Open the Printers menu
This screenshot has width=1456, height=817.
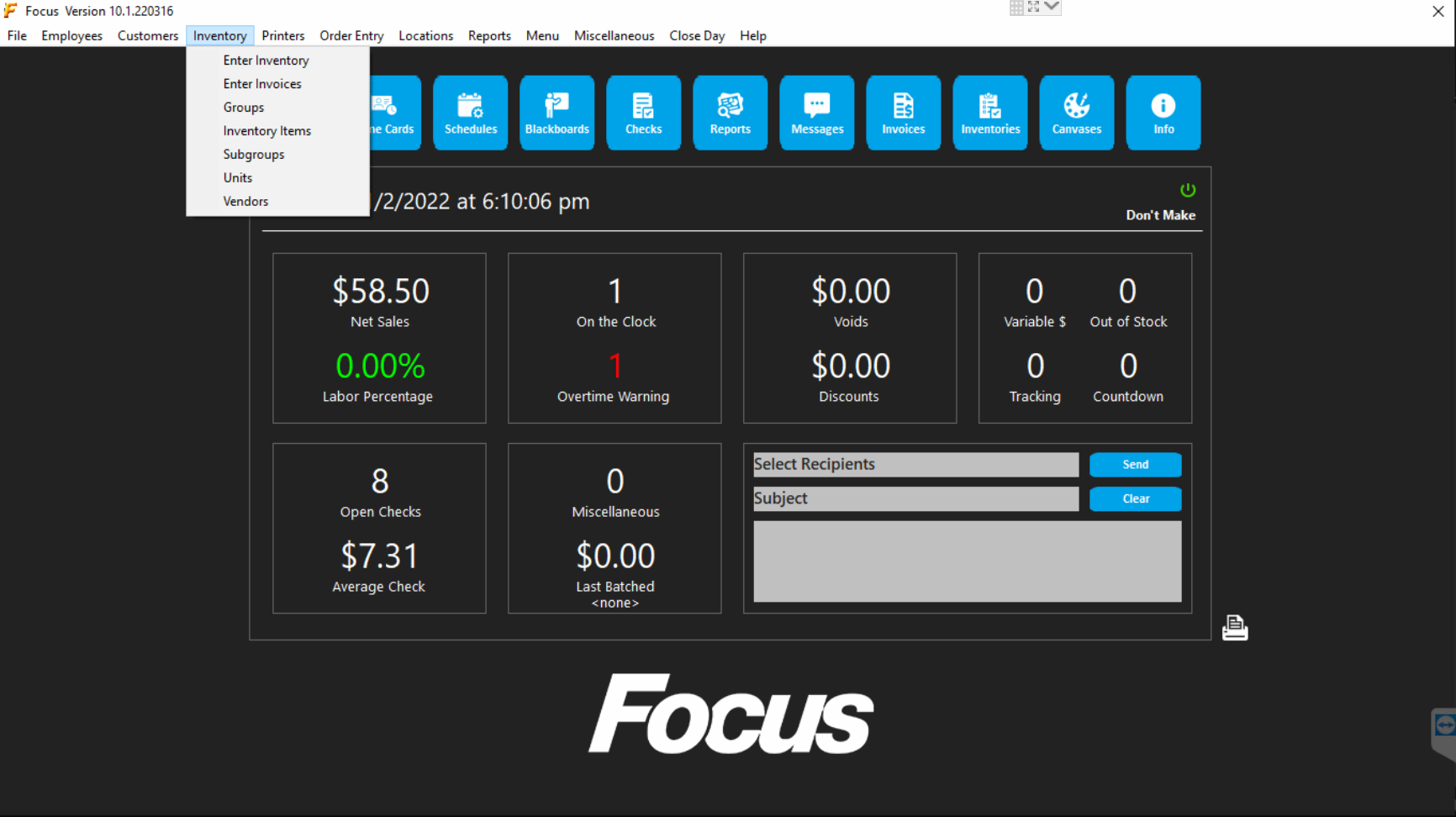(283, 35)
